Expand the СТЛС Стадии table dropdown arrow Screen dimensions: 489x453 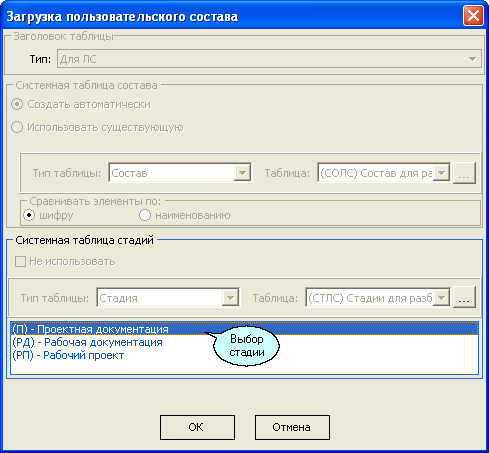441,298
